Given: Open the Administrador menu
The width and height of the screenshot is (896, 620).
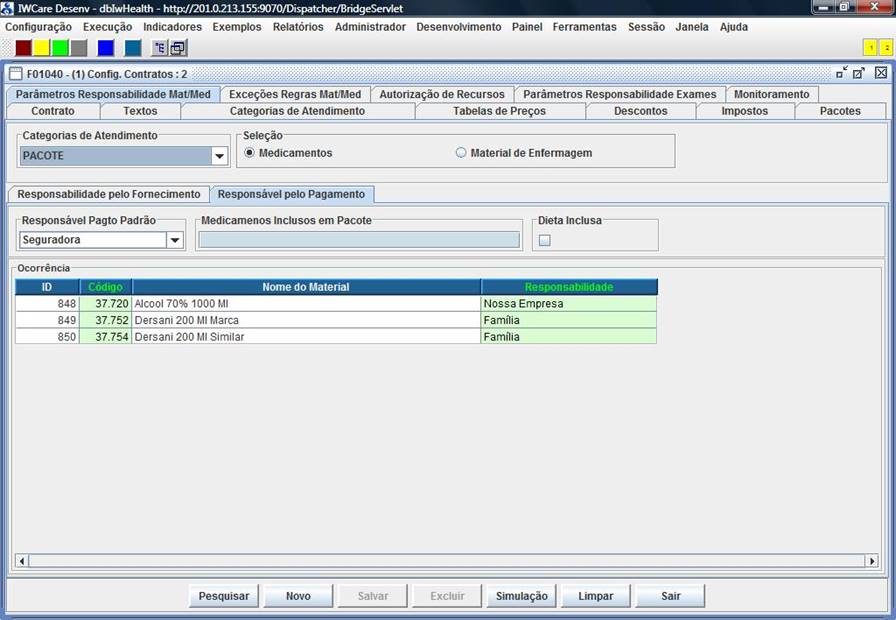Looking at the screenshot, I should (370, 27).
